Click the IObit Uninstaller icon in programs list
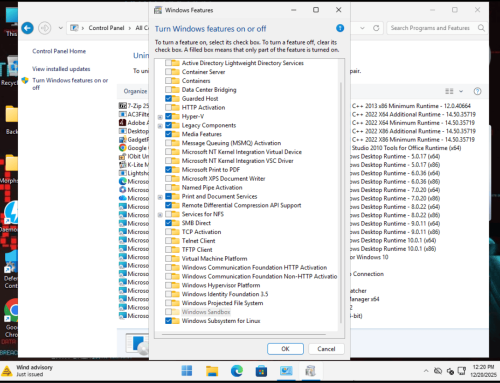Image resolution: width=500 pixels, height=383 pixels. coord(123,156)
